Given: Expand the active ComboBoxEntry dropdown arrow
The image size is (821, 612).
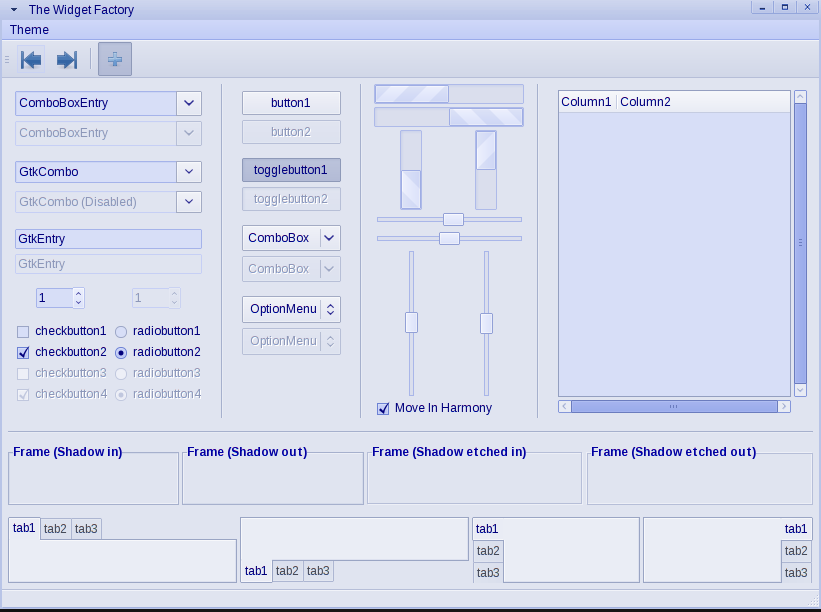Looking at the screenshot, I should [x=189, y=103].
